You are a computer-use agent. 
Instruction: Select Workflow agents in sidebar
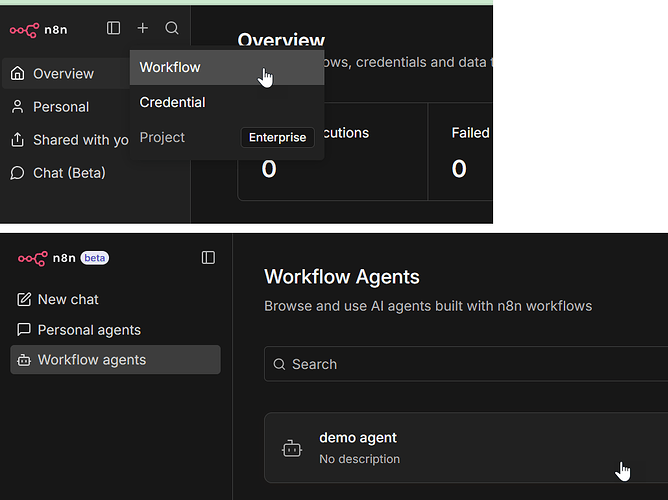[92, 360]
